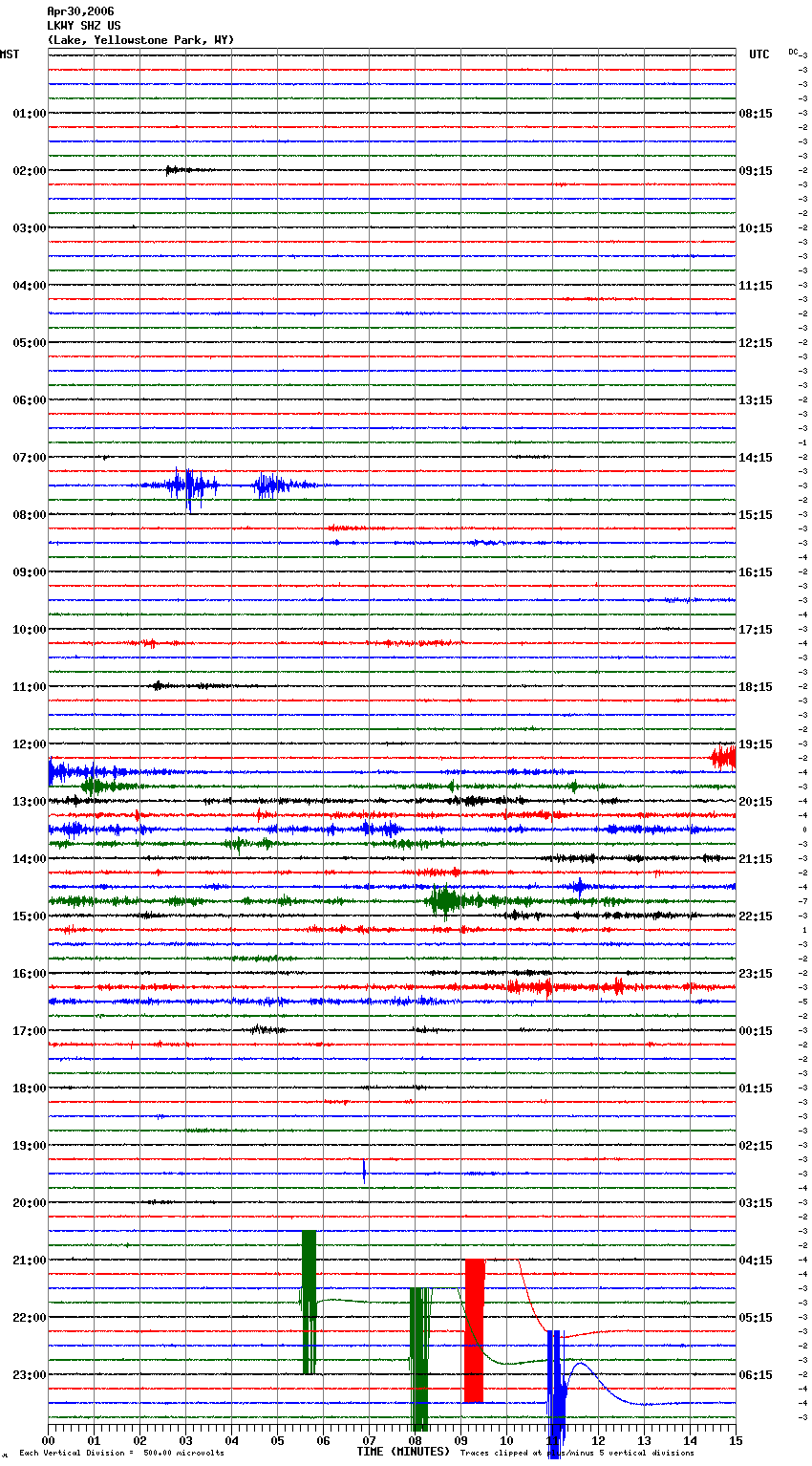Click the 04:15 UTC time label
This screenshot has width=812, height=1466.
click(x=756, y=1261)
